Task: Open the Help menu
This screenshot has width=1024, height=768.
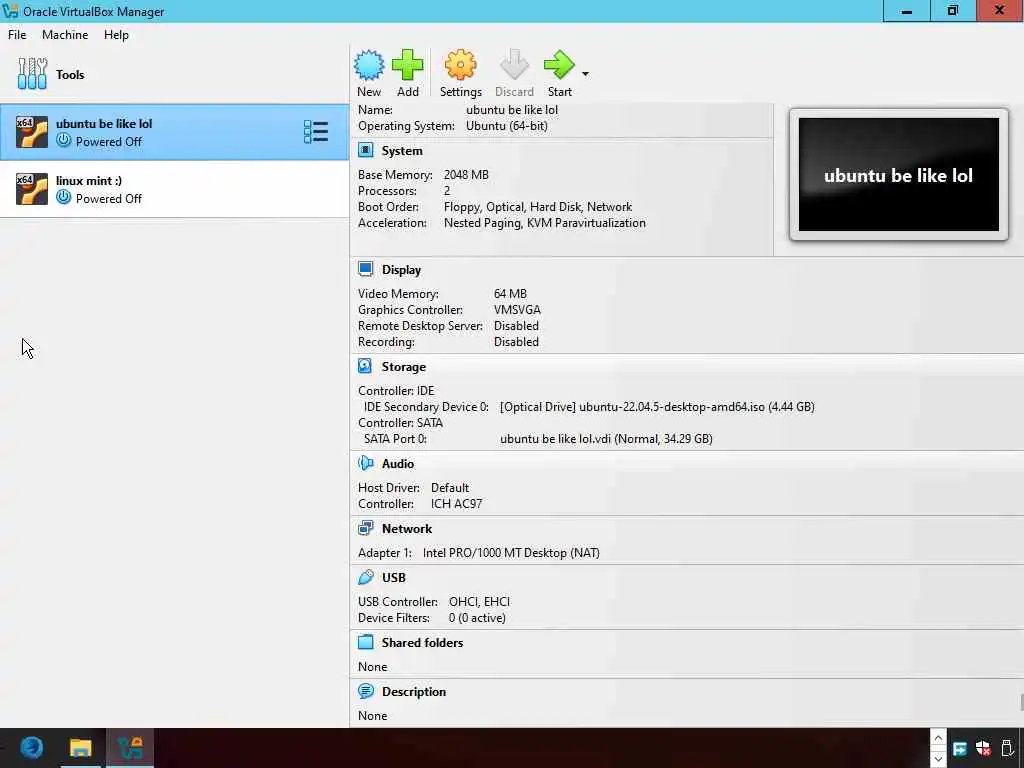Action: point(116,35)
